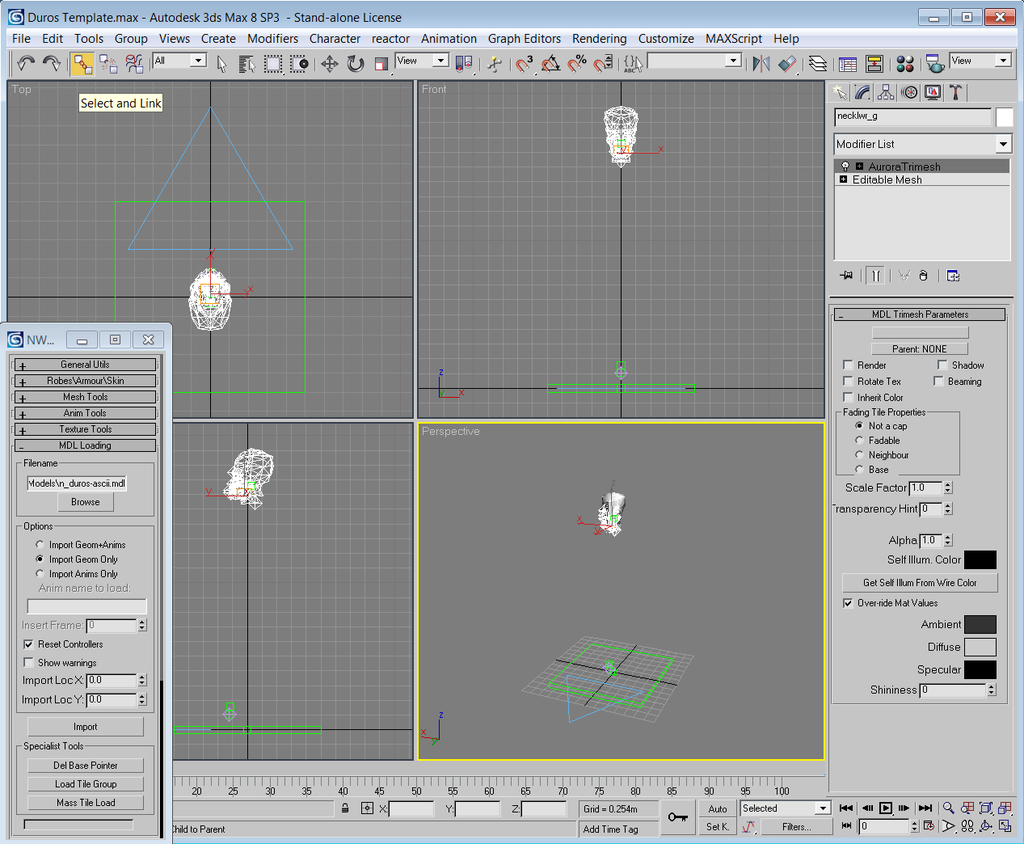Collapse the MDL Loading rollout
Viewport: 1024px width, 844px height.
(x=85, y=446)
